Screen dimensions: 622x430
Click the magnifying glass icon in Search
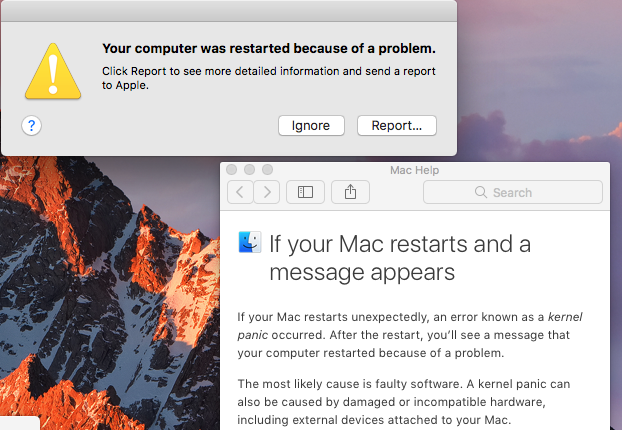point(480,192)
